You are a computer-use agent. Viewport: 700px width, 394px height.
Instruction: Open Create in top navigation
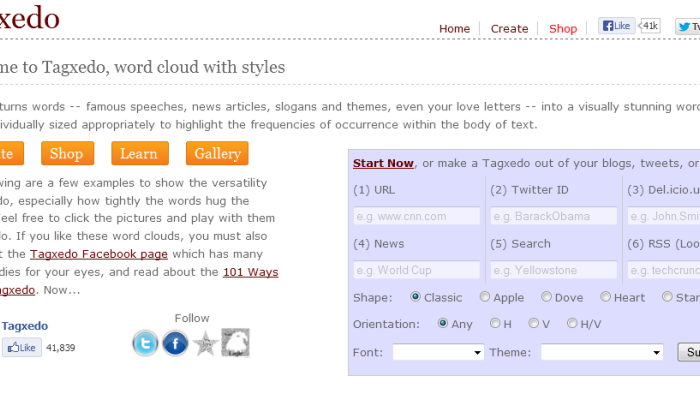point(509,29)
